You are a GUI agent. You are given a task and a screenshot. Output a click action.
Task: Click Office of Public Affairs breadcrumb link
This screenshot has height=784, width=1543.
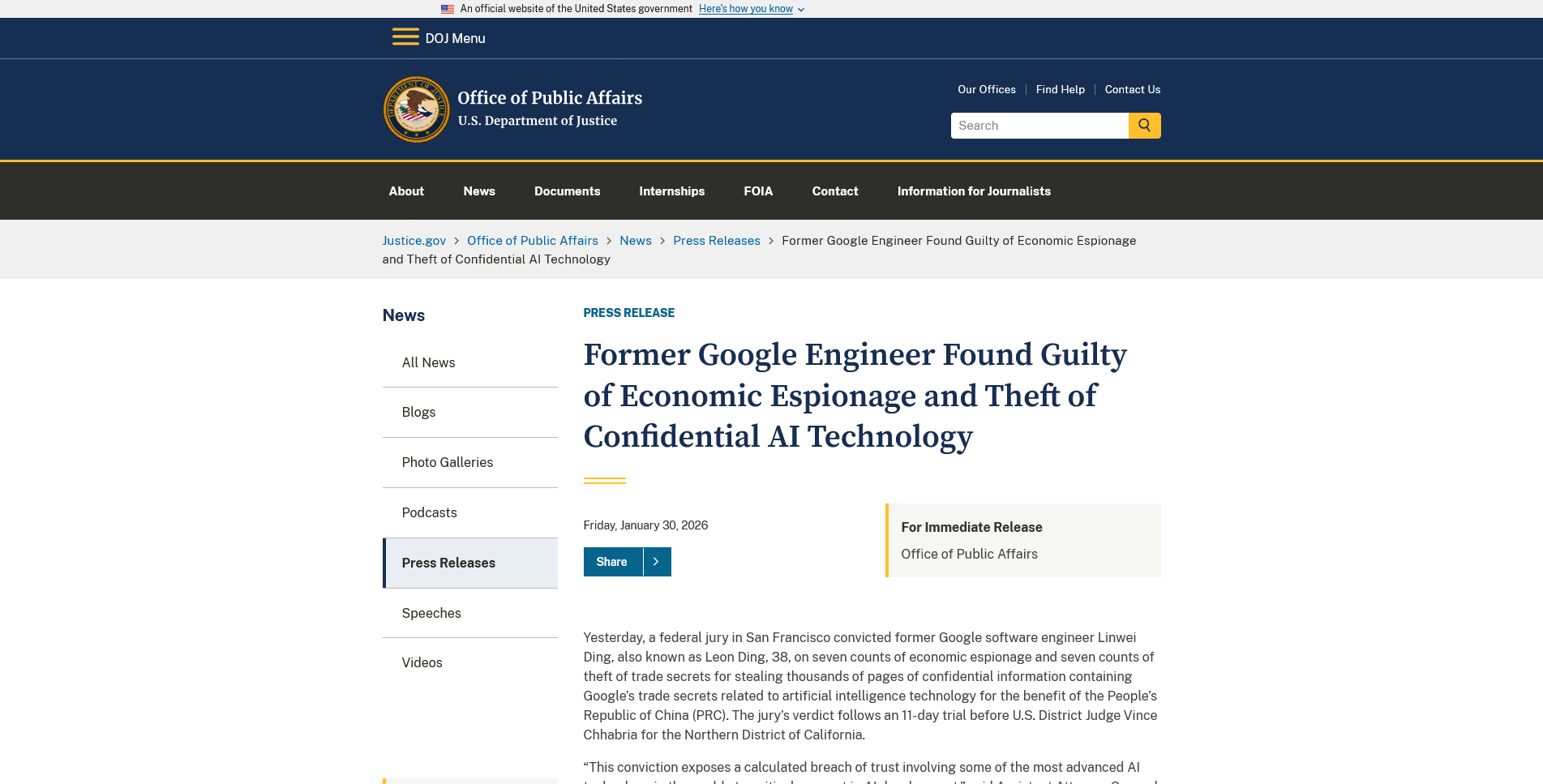pos(533,241)
